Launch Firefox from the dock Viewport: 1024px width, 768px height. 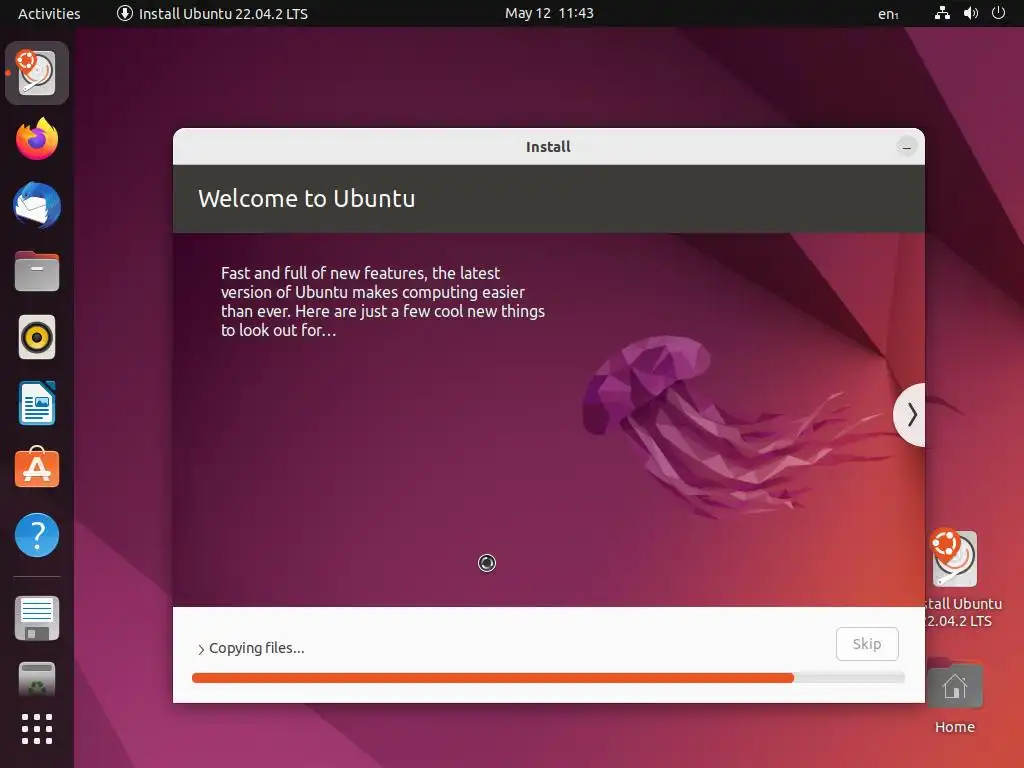tap(37, 139)
